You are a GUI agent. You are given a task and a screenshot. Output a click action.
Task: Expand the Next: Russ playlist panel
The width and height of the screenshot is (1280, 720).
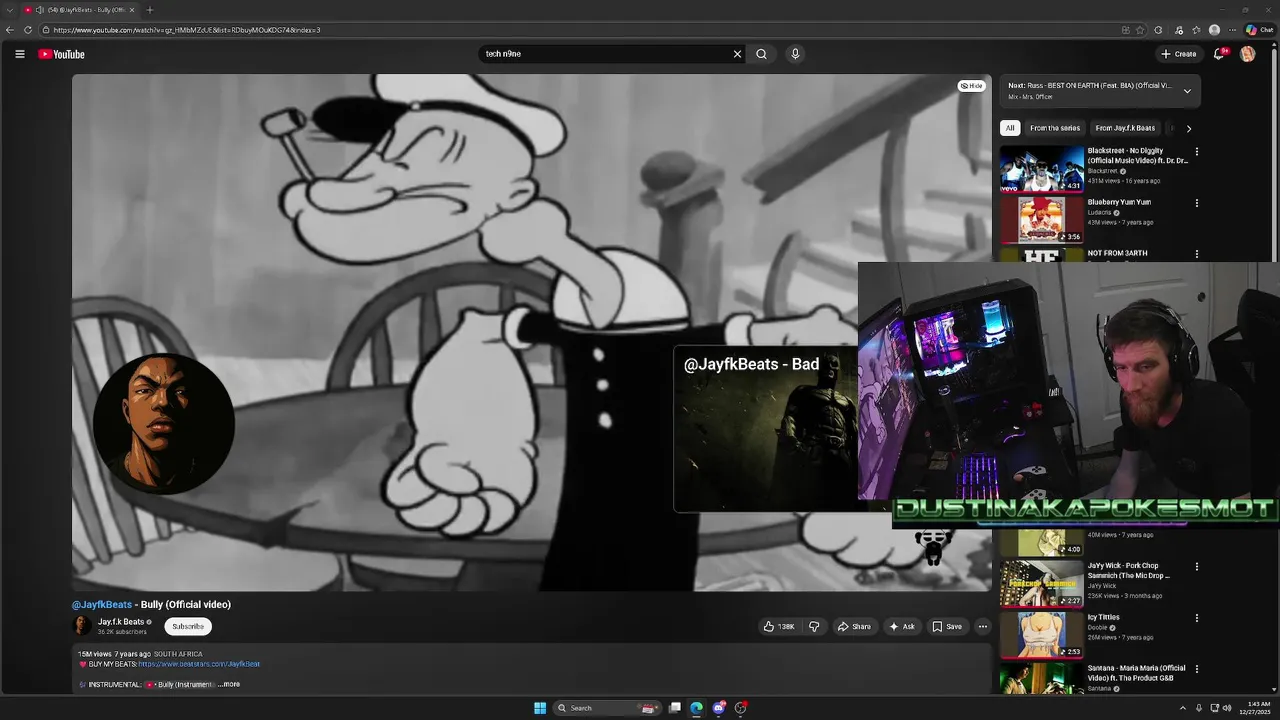coord(1187,91)
